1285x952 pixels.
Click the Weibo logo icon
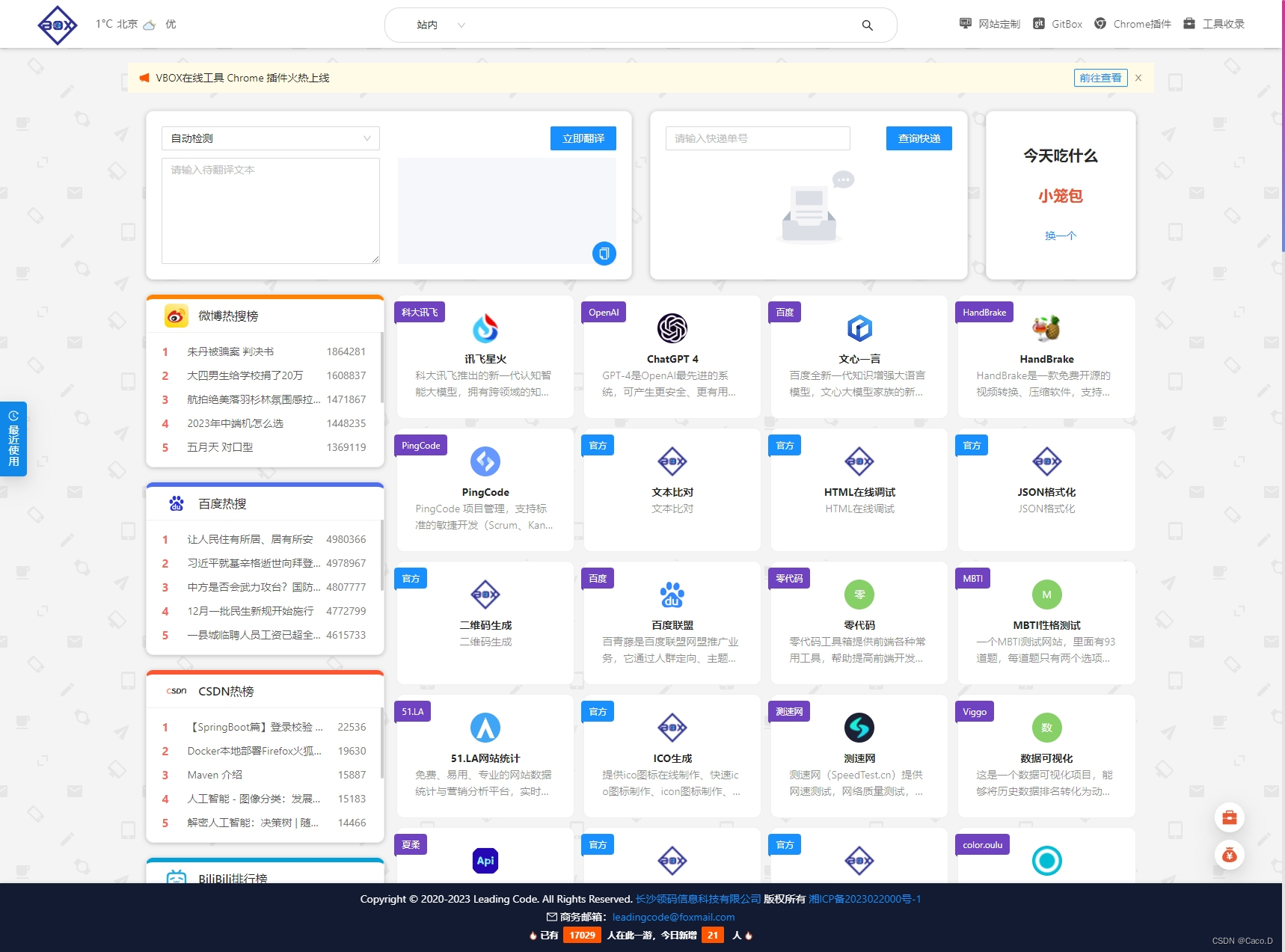click(x=177, y=316)
